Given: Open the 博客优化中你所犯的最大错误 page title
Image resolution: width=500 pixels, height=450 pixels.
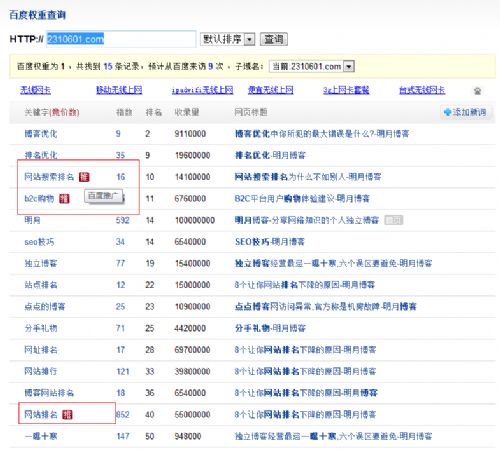Looking at the screenshot, I should (x=322, y=134).
